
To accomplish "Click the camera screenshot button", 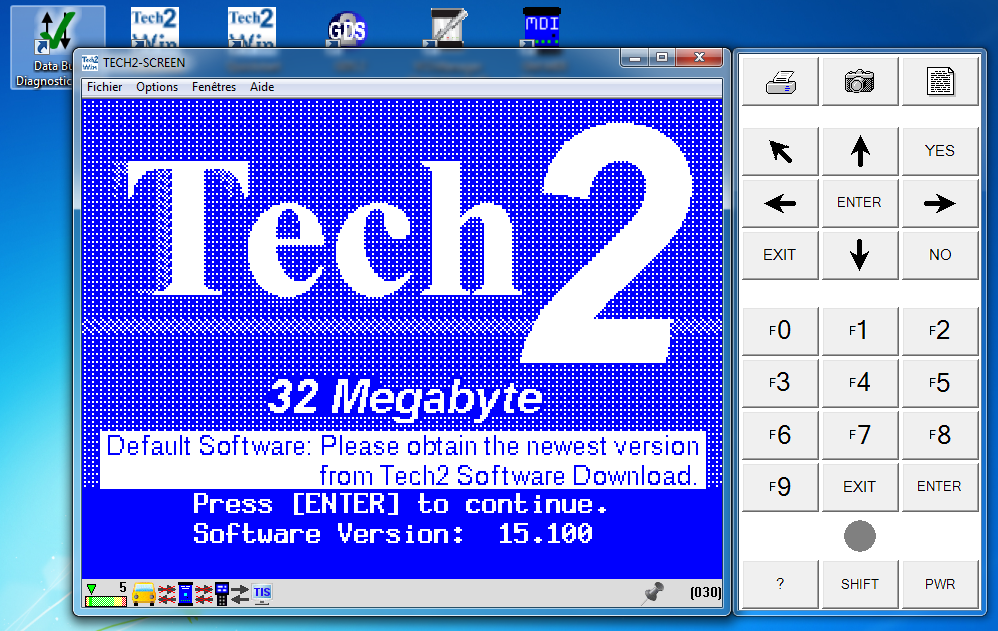I will [x=860, y=82].
